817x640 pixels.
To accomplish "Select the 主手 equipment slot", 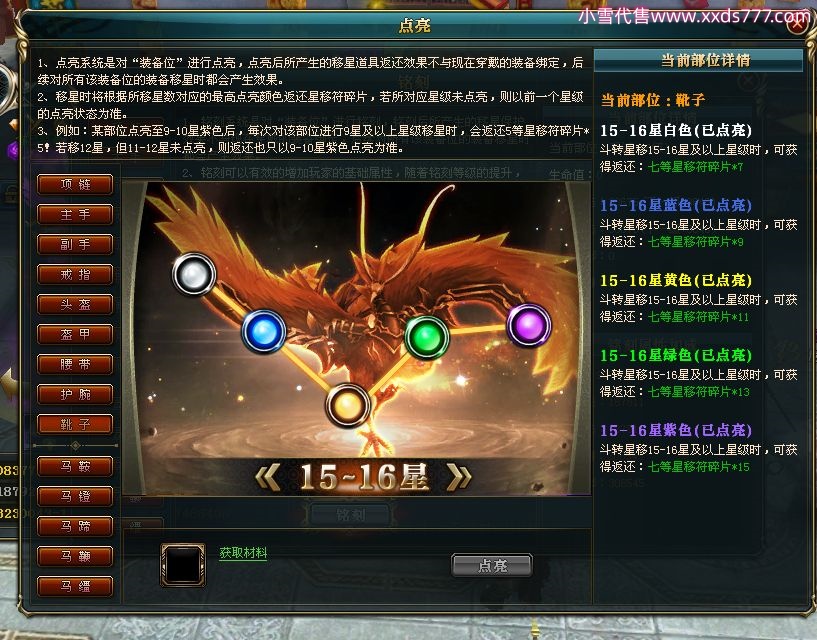I will coord(75,215).
